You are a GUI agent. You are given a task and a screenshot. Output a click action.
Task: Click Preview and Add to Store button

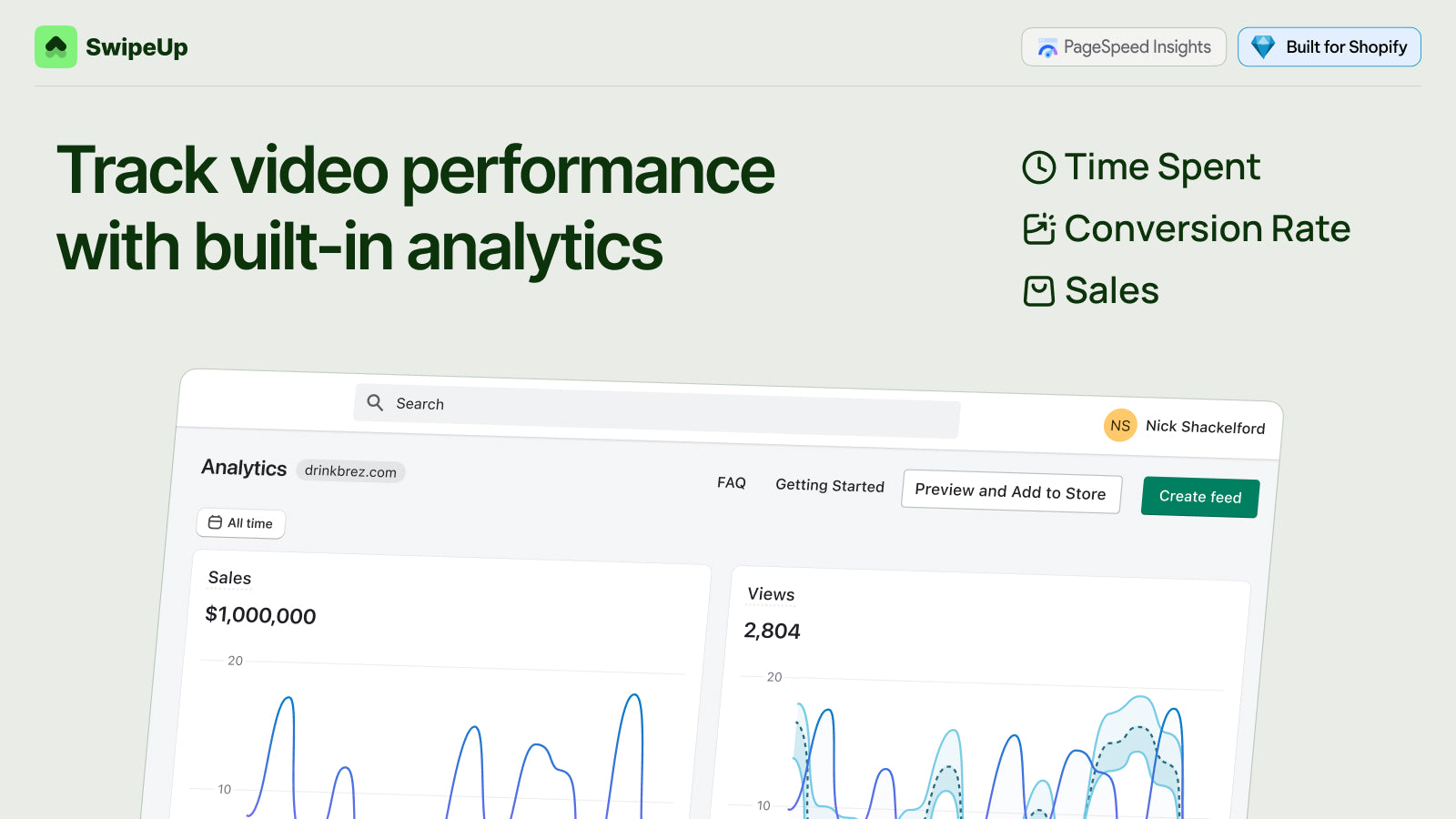coord(1011,491)
